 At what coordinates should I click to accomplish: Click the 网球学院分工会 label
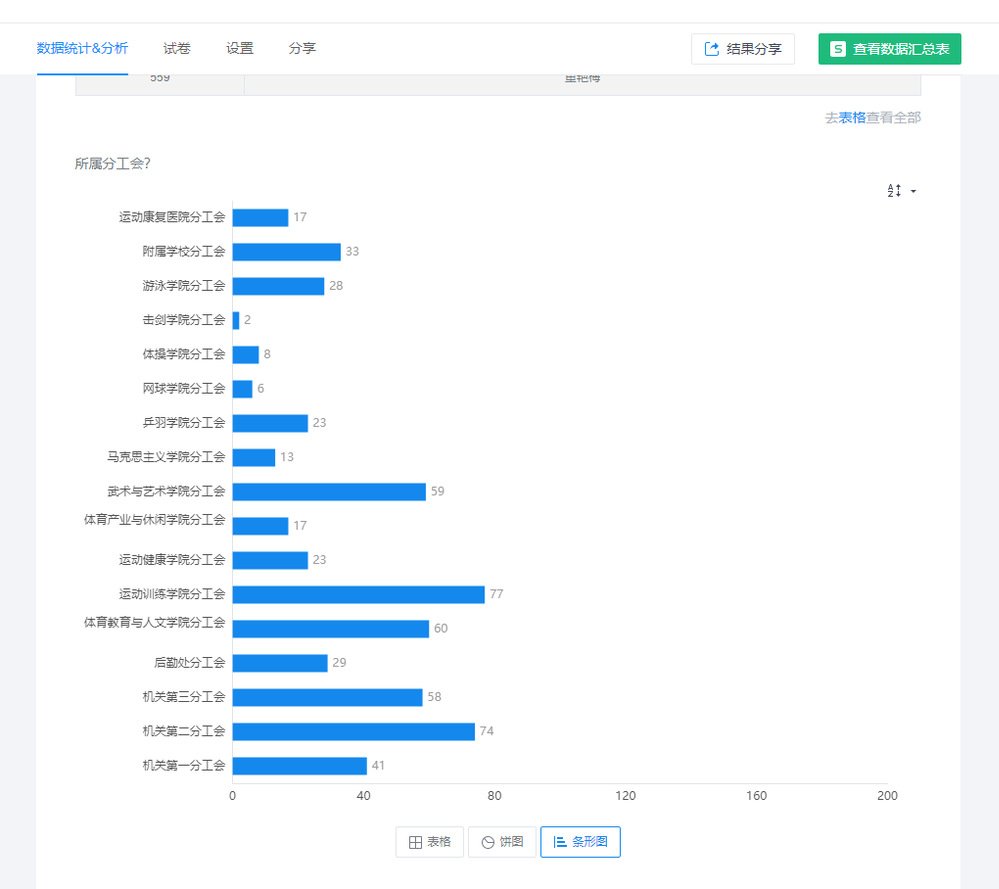click(183, 388)
